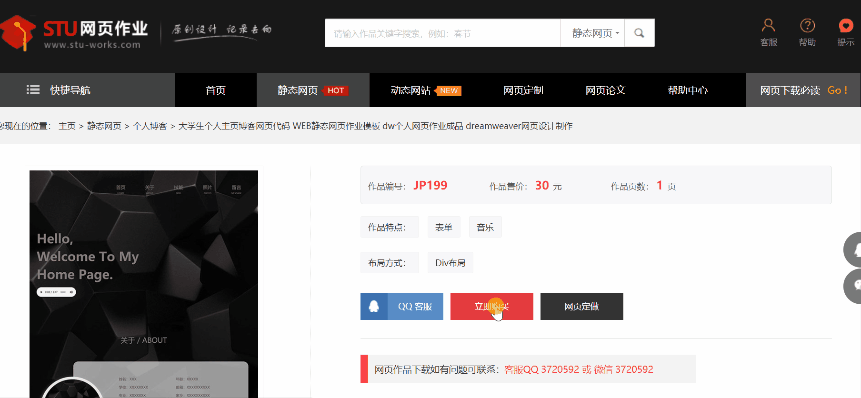
Task: Click the search magnifier icon
Action: click(639, 33)
